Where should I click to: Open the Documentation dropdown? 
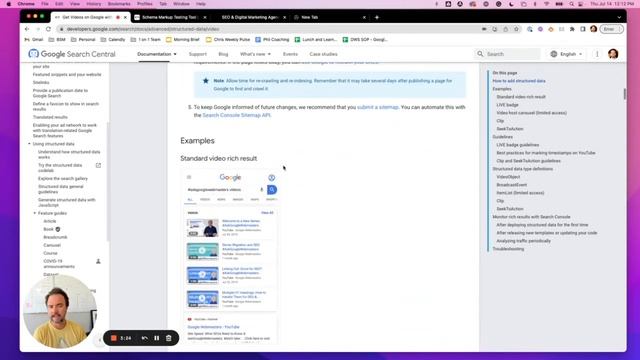157,54
